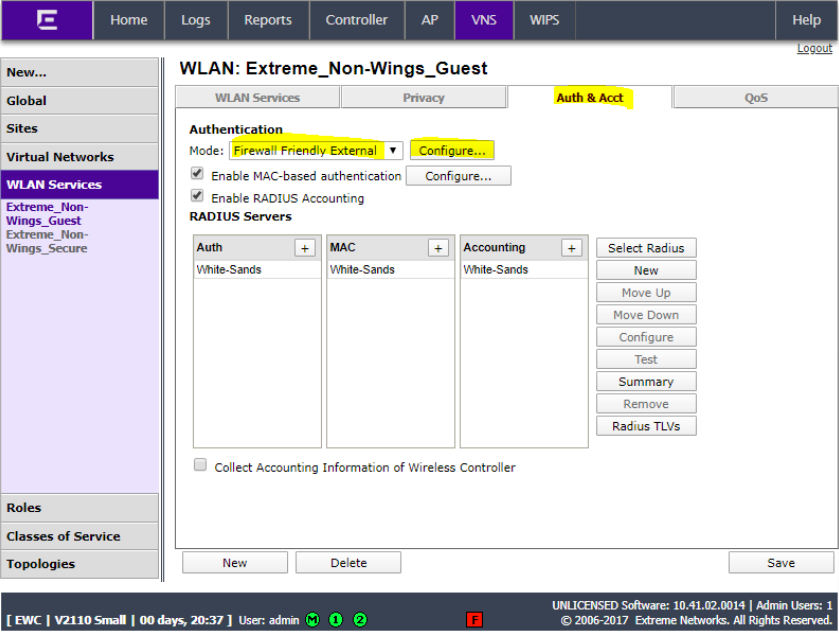Screen dimensions: 839x633
Task: Select New... in the left sidebar
Action: (x=80, y=73)
